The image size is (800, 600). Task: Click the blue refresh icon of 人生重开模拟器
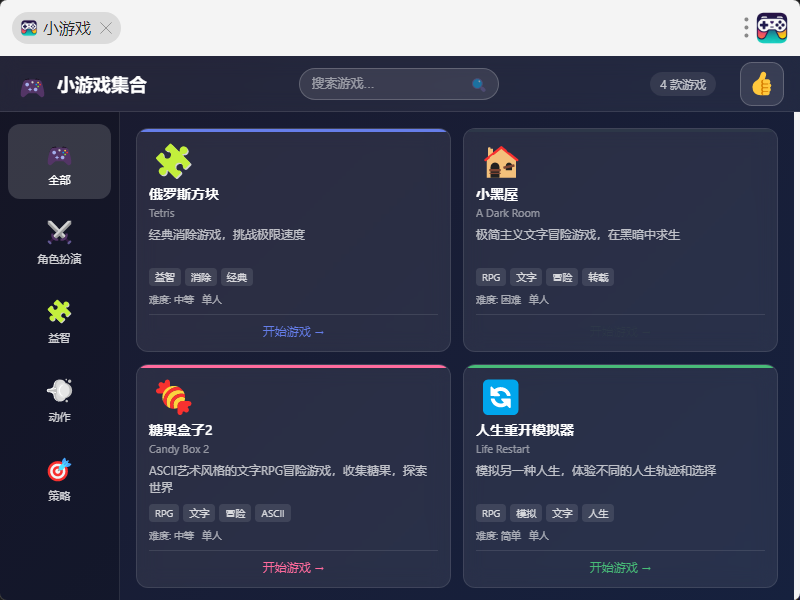pyautogui.click(x=501, y=397)
